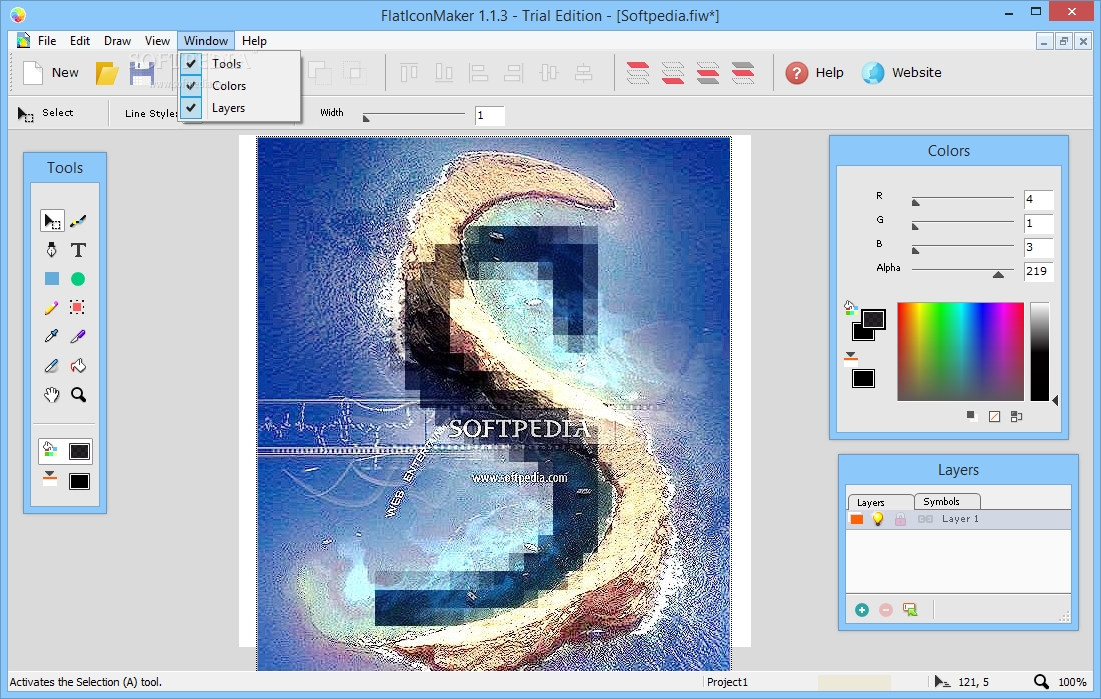Open the Website link button
1101x699 pixels.
902,72
